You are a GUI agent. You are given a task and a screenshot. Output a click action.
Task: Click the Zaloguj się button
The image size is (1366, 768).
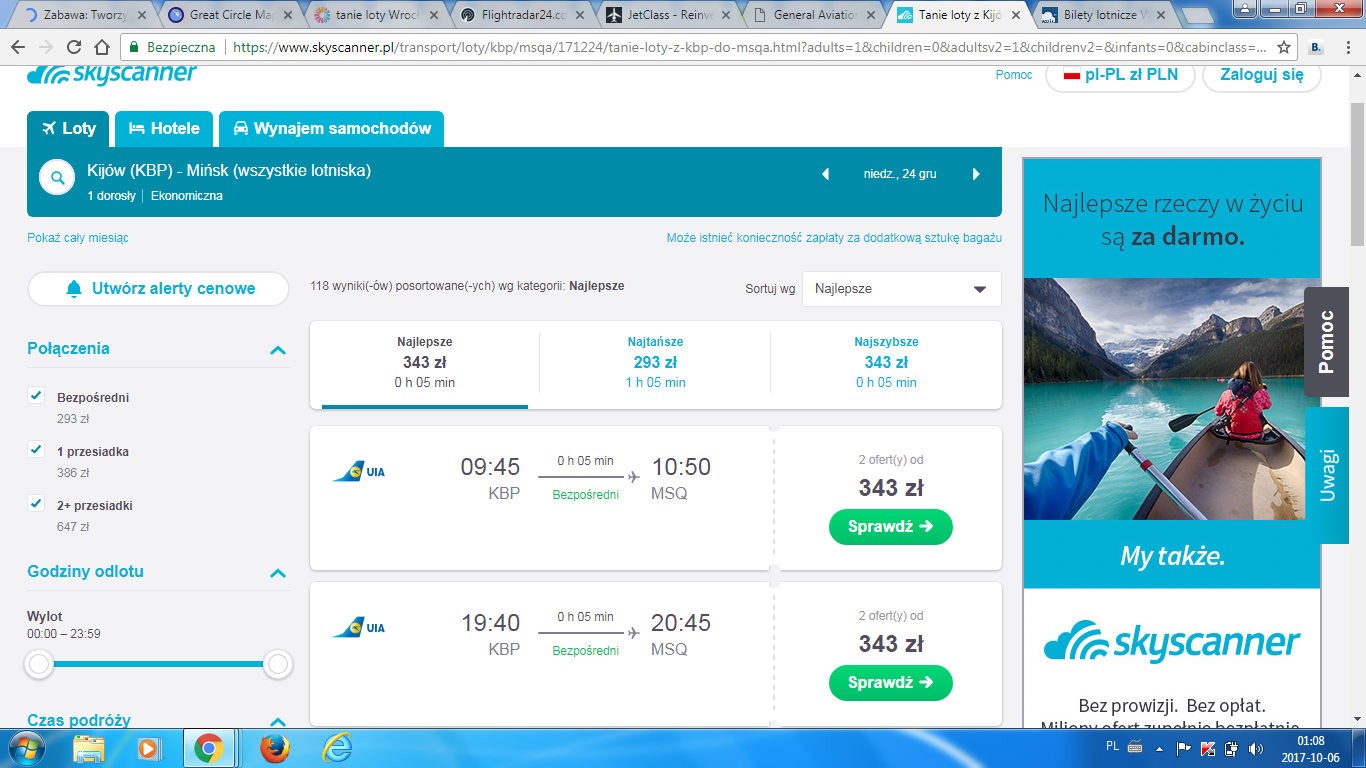point(1261,75)
